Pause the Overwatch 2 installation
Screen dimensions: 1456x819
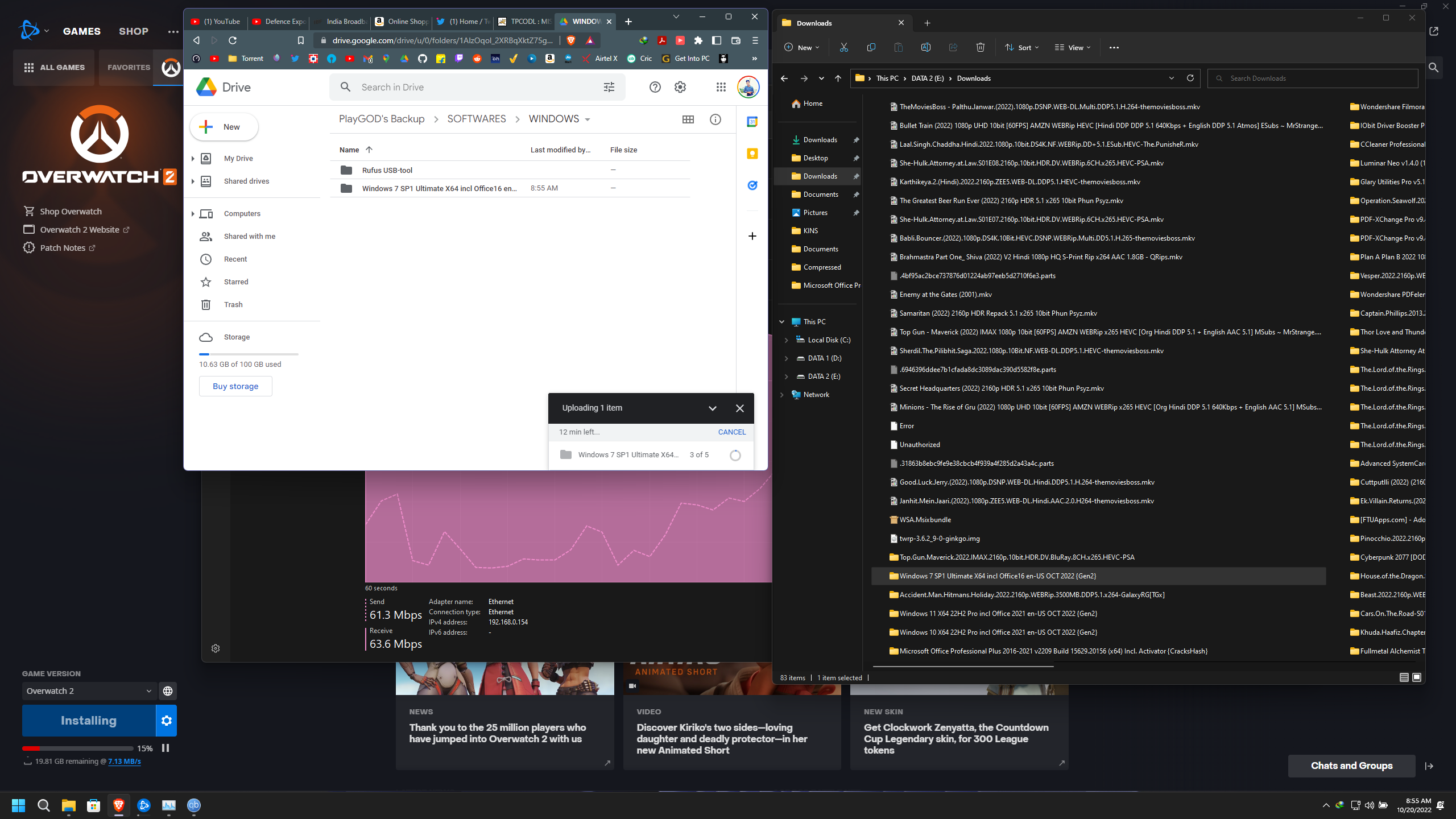point(166,748)
